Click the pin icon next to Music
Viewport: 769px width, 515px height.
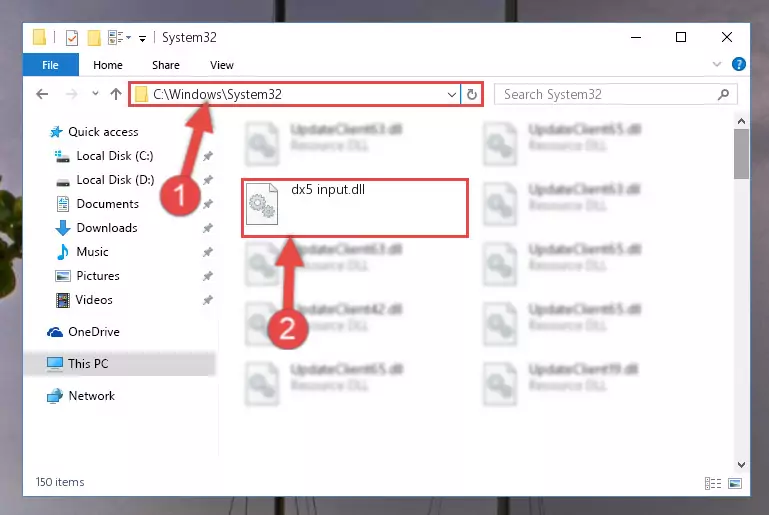(x=208, y=252)
